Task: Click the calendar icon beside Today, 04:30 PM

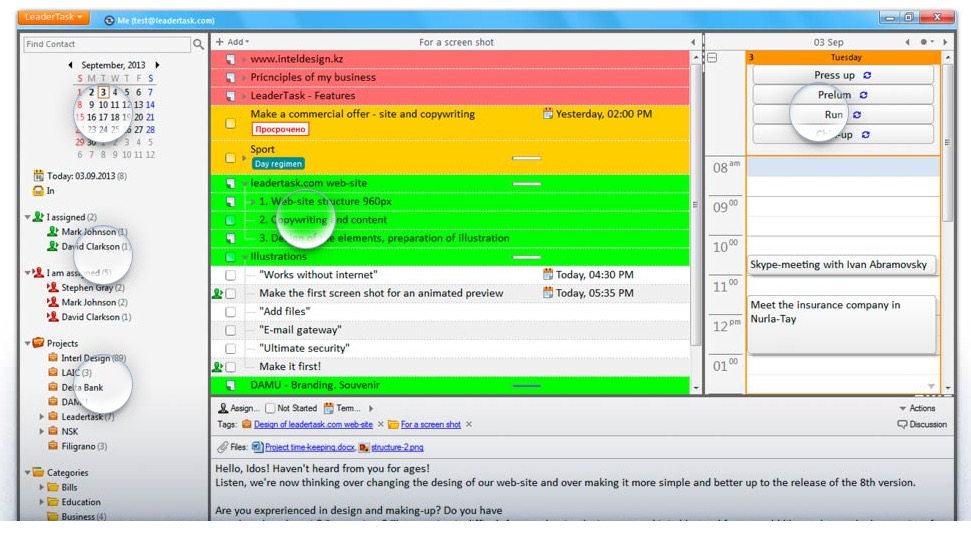Action: 547,274
